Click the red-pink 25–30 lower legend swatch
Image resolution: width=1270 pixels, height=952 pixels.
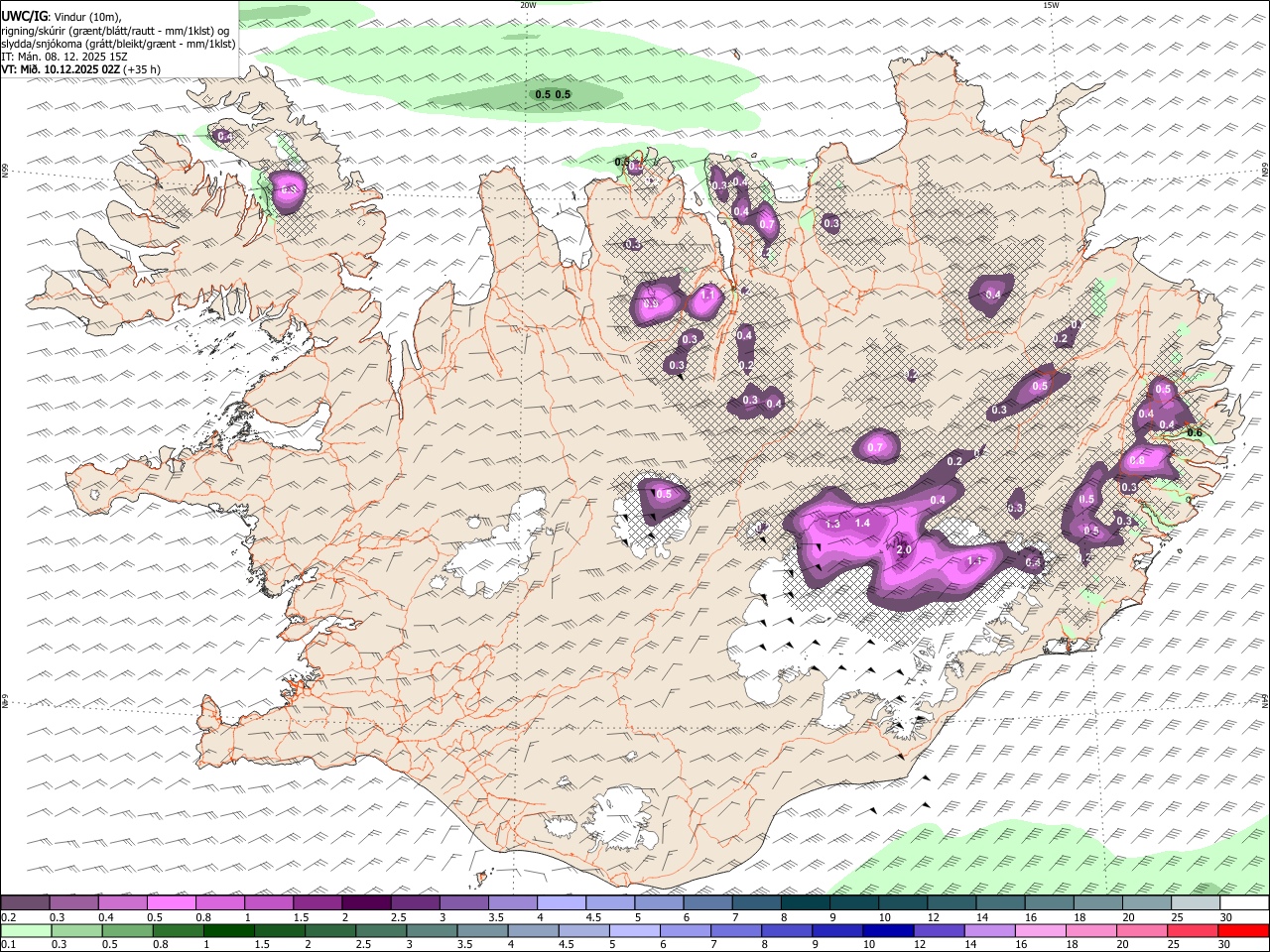[x=1192, y=930]
